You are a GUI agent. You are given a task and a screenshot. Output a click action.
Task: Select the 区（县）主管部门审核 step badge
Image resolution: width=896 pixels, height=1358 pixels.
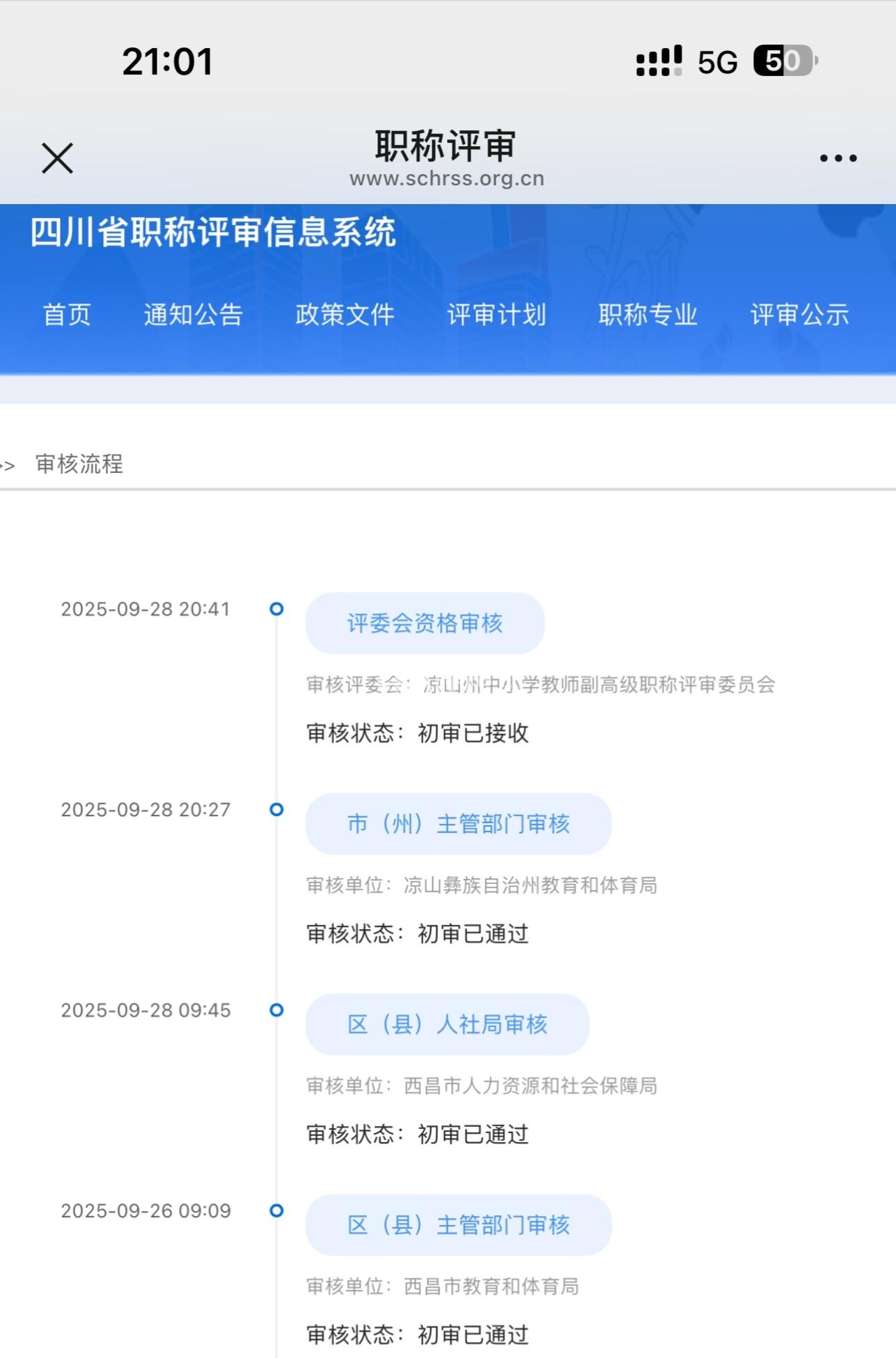458,1225
